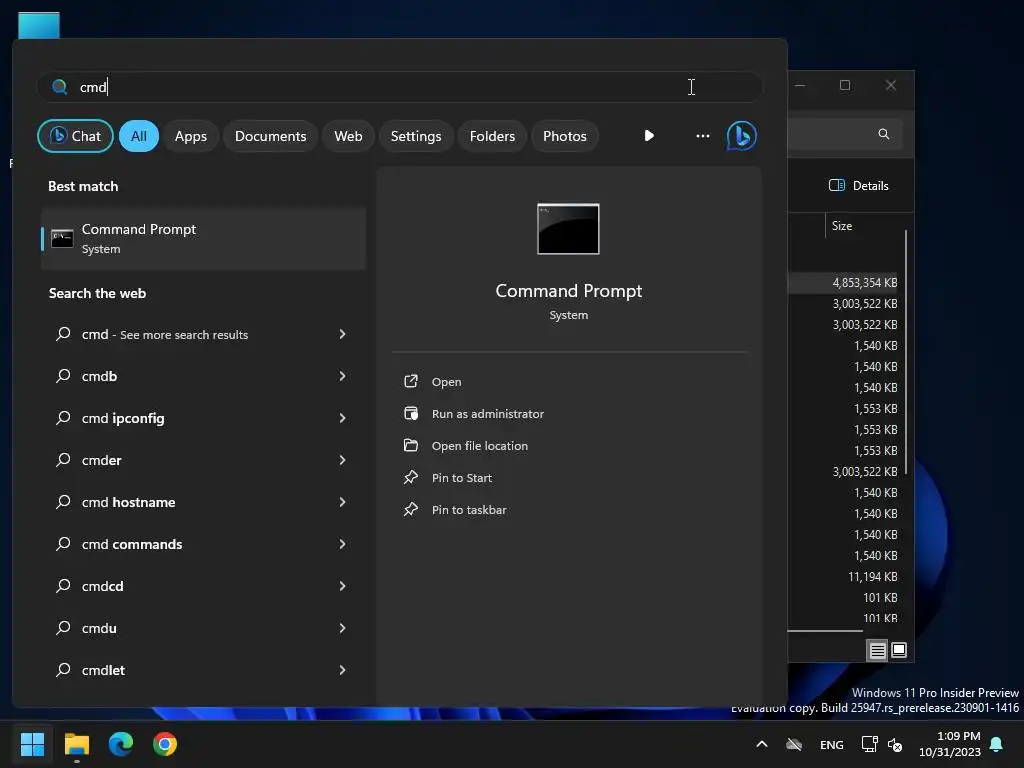Select the cmd hostname web suggestion

point(203,502)
